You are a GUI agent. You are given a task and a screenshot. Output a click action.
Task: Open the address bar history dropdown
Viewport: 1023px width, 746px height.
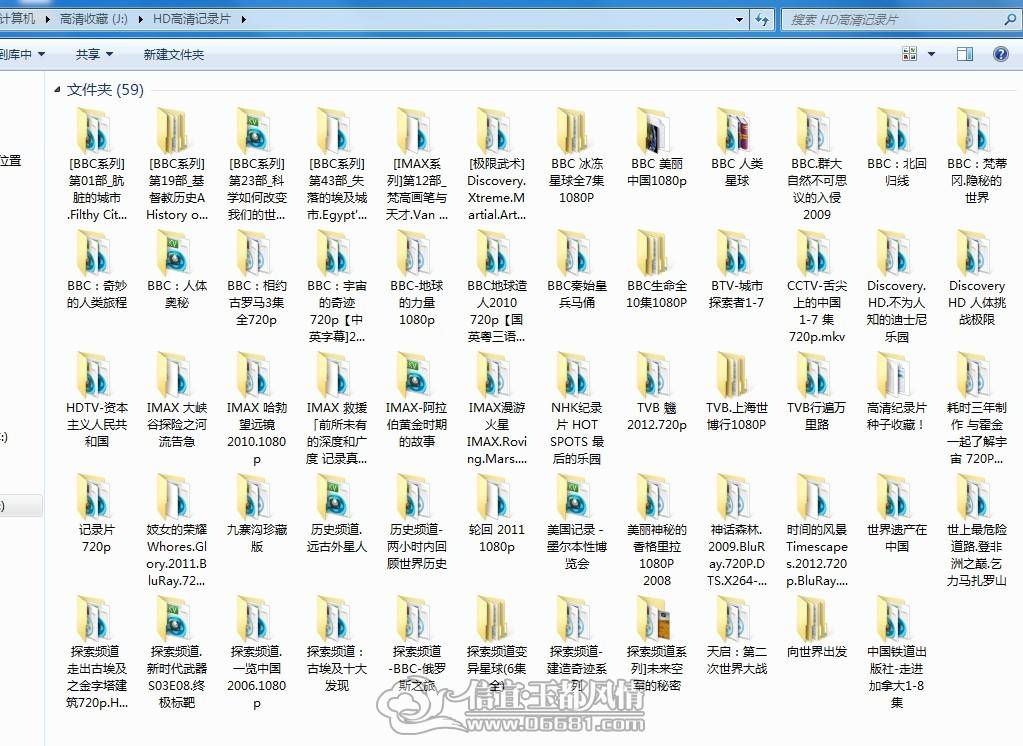(739, 20)
